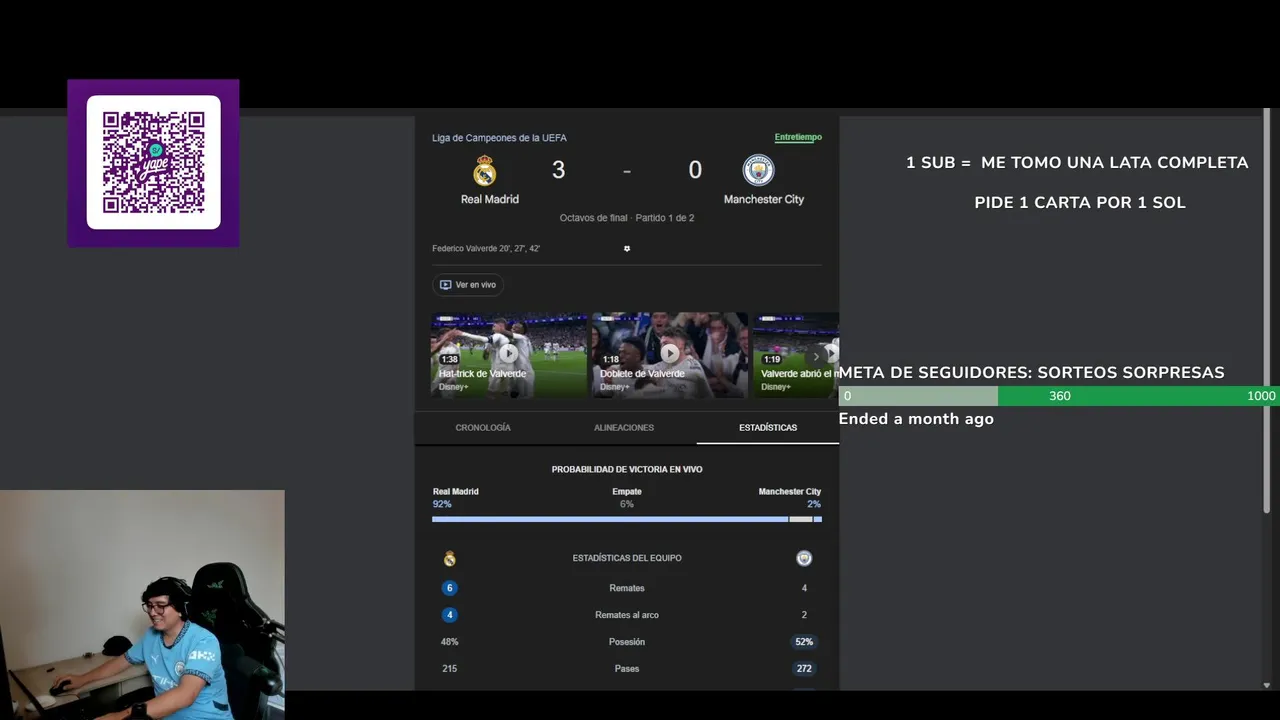Click the '1 SUB = ME TOMO UNA LATA COMPLETA' text
Image resolution: width=1280 pixels, height=720 pixels.
[x=1077, y=162]
